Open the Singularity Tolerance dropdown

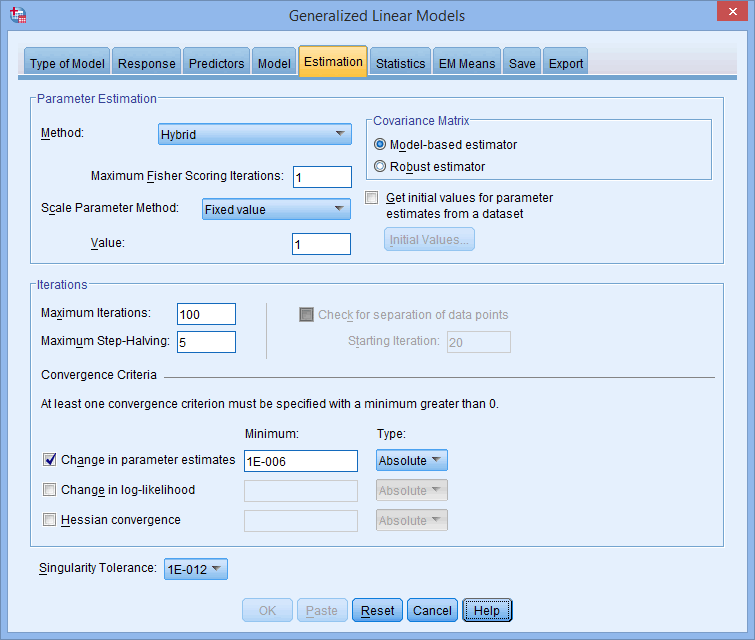[195, 569]
